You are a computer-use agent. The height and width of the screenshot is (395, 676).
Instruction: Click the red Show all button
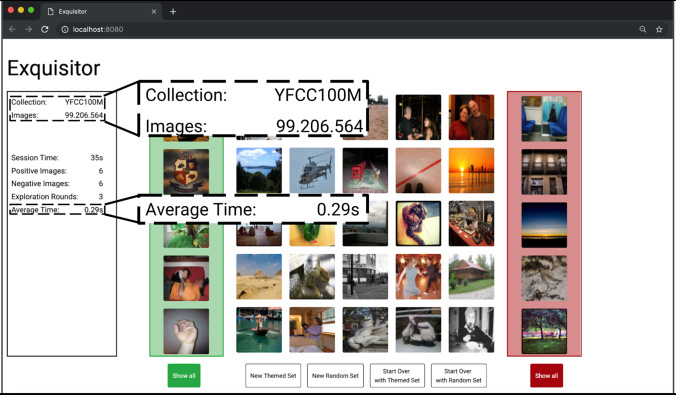click(x=546, y=376)
